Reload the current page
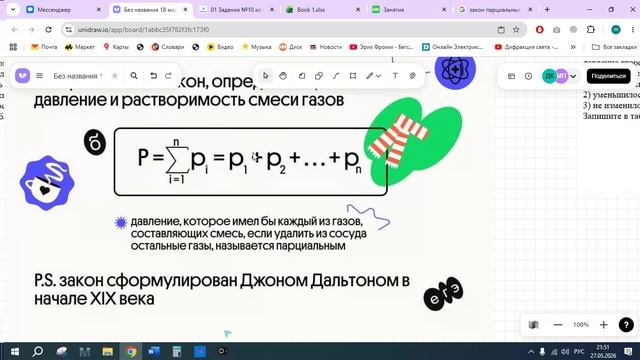 pyautogui.click(x=48, y=29)
